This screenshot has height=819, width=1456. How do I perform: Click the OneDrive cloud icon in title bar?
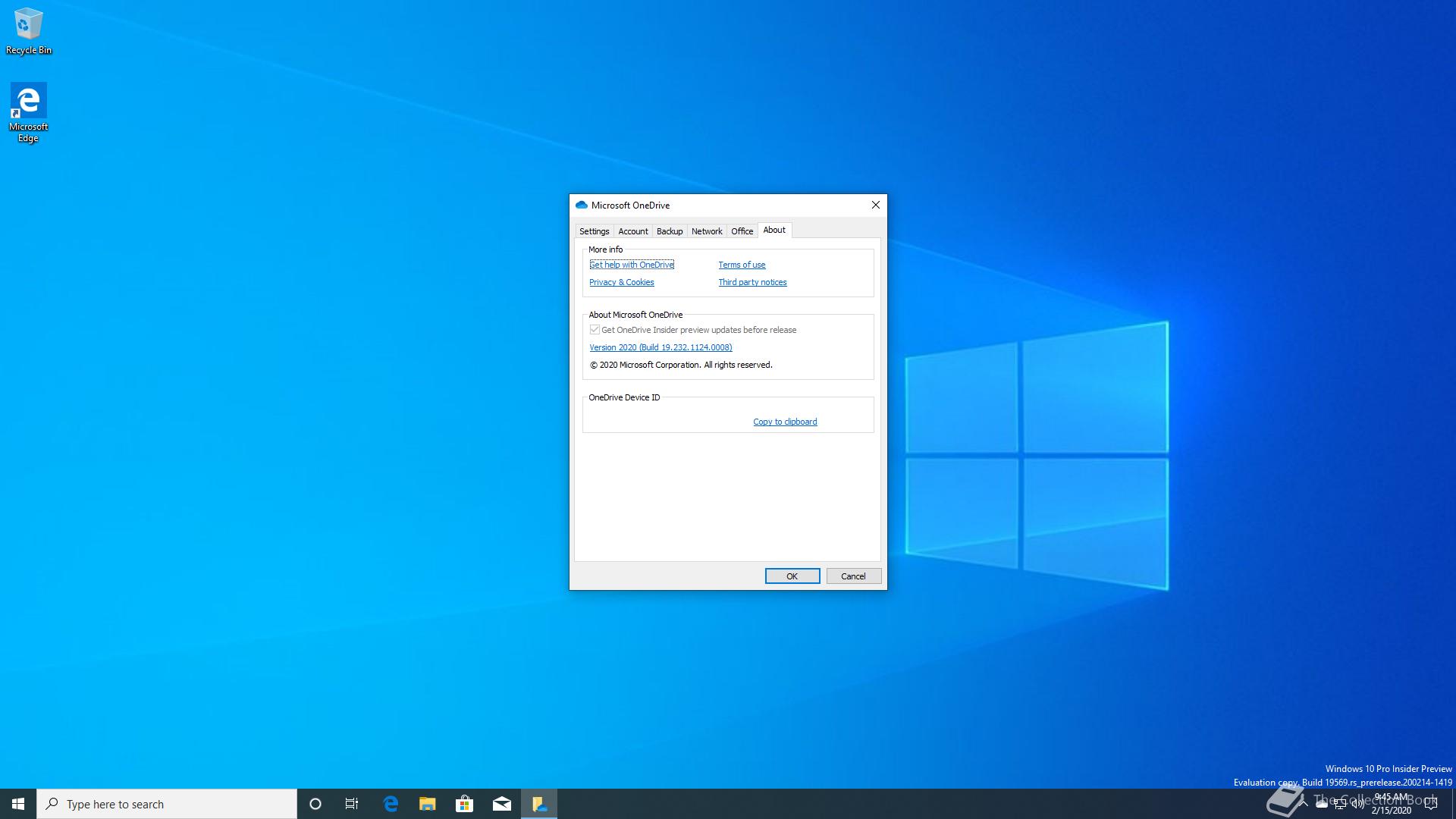point(582,205)
